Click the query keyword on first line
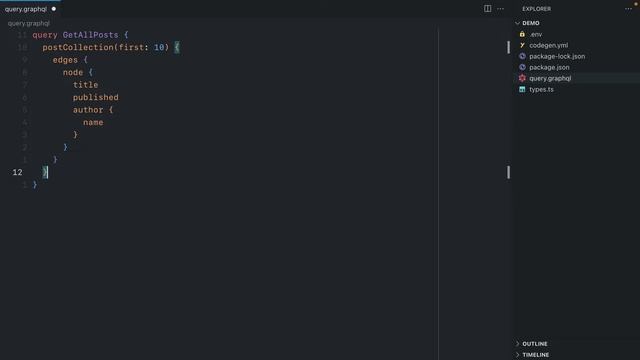This screenshot has width=640, height=360. tap(45, 36)
